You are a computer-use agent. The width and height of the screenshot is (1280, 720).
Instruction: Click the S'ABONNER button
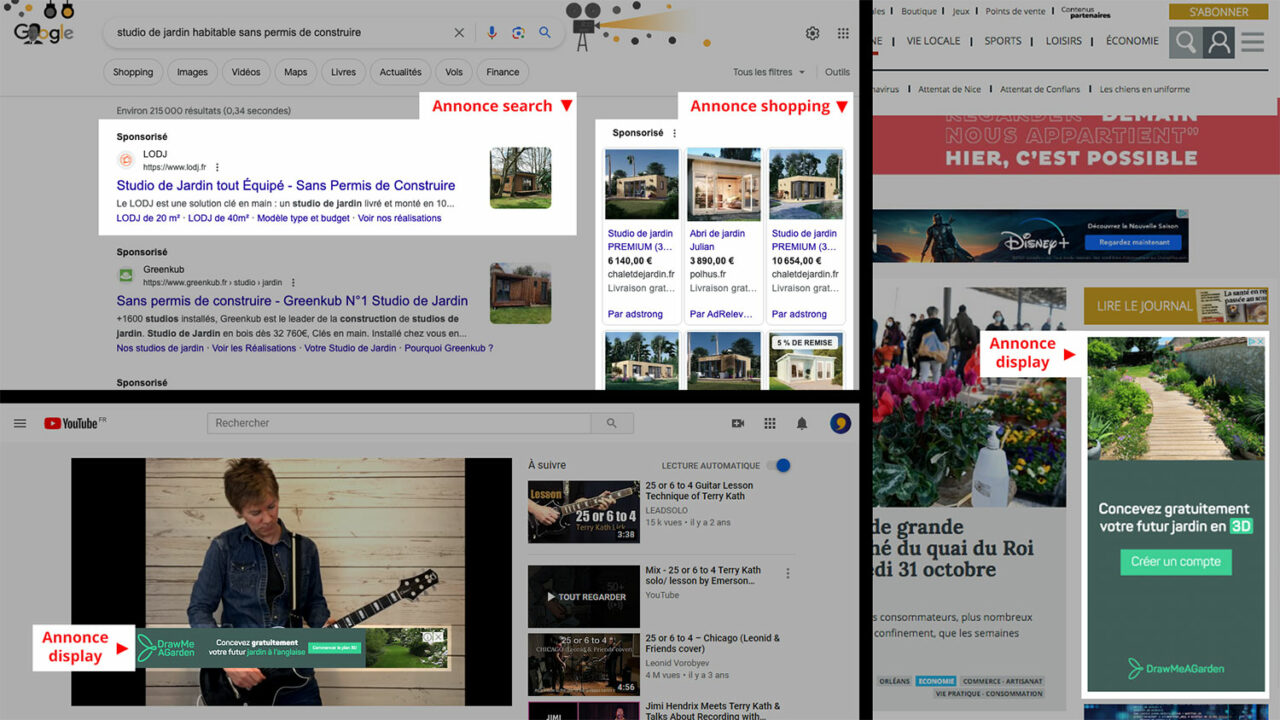pyautogui.click(x=1218, y=11)
